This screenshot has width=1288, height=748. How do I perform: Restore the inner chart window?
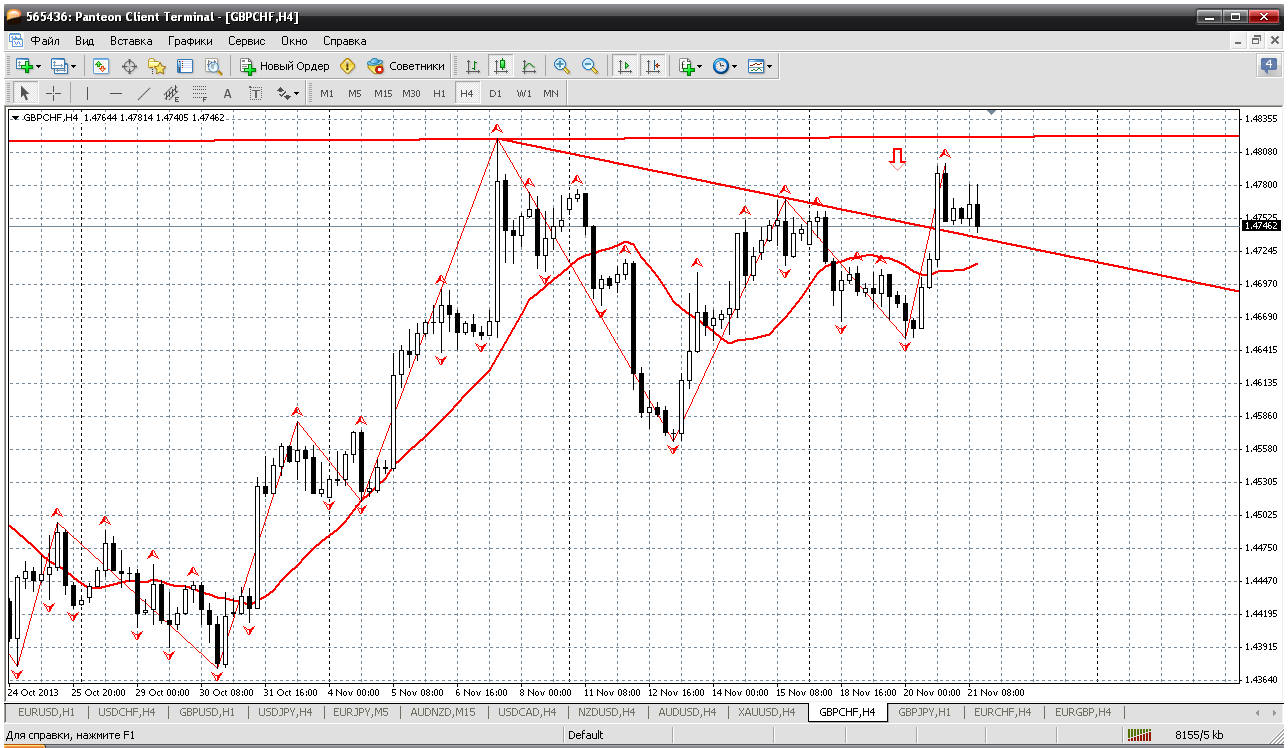1256,41
